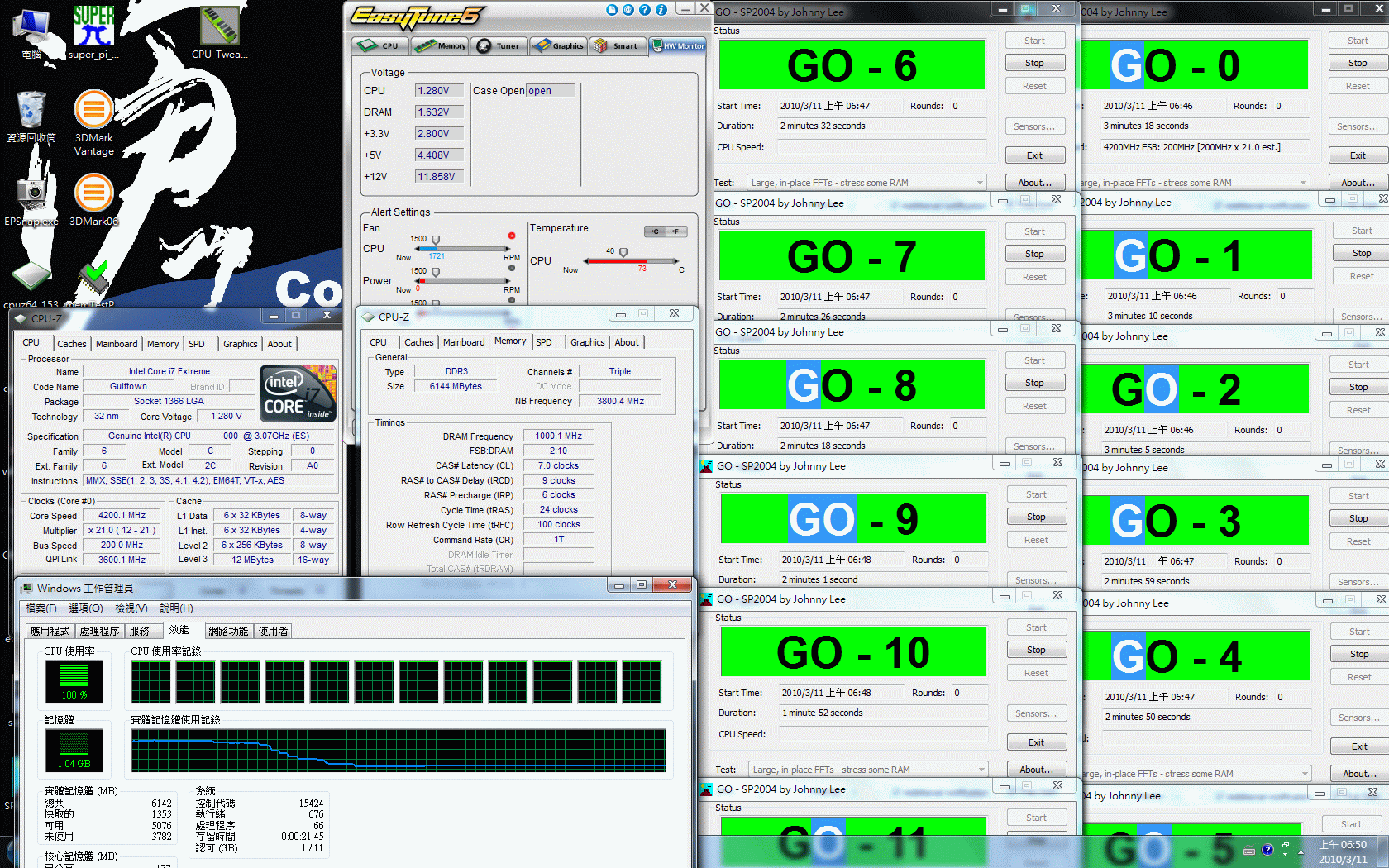Switch to Users (使用者) tab in Task Manager
1389x868 pixels.
tap(274, 632)
